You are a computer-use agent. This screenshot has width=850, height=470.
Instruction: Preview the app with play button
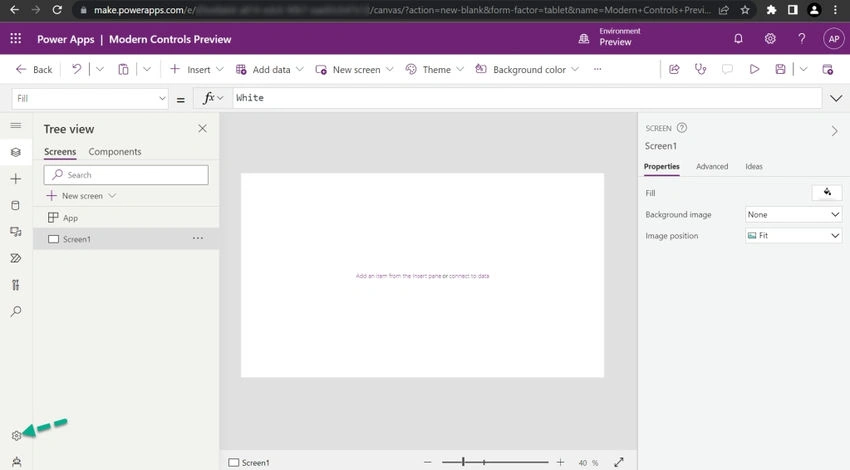754,69
